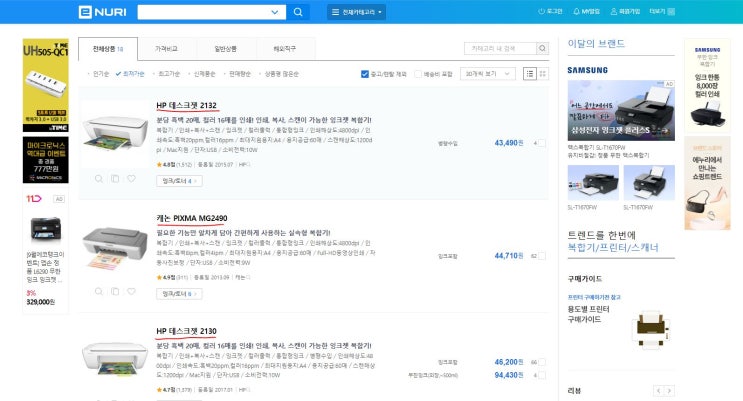Uncheck the 중고/렌탈 제외 checkbox
743x401 pixels.
(x=364, y=74)
